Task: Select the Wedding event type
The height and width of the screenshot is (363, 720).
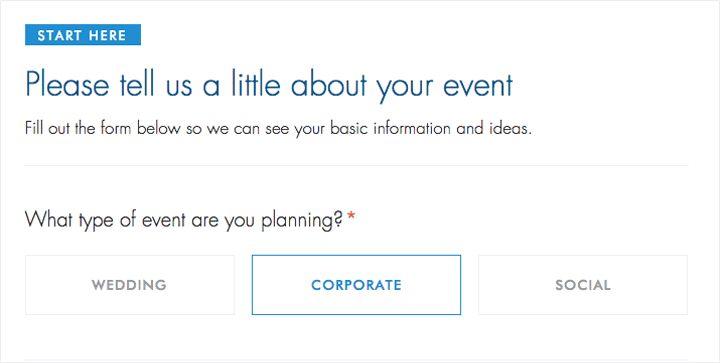Action: 129,285
